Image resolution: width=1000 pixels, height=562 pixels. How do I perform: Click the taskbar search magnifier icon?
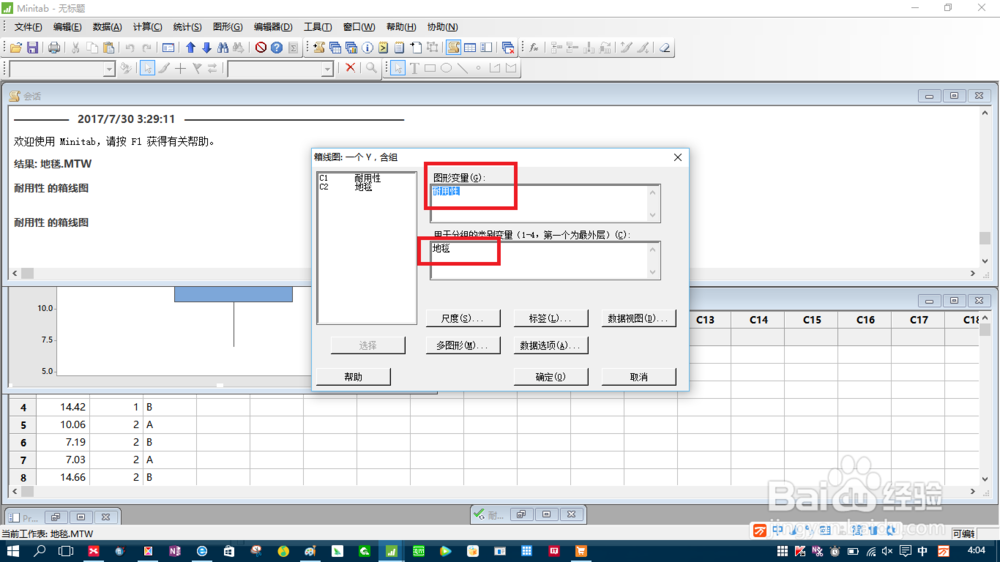click(x=40, y=551)
